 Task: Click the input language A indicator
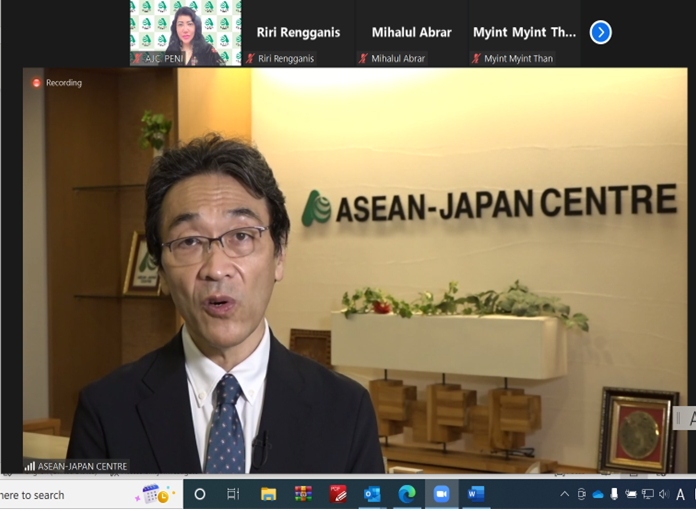[x=680, y=495]
